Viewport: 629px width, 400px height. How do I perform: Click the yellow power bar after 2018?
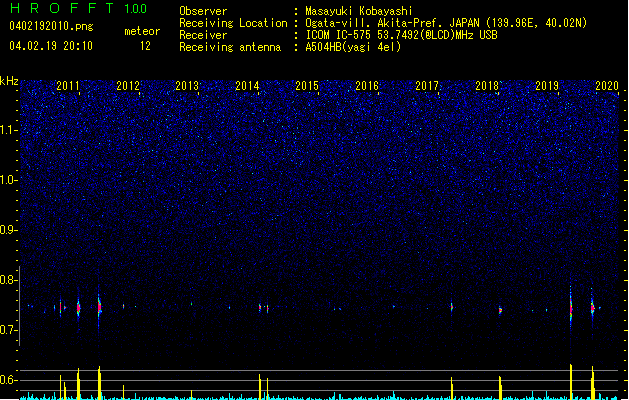[x=500, y=388]
